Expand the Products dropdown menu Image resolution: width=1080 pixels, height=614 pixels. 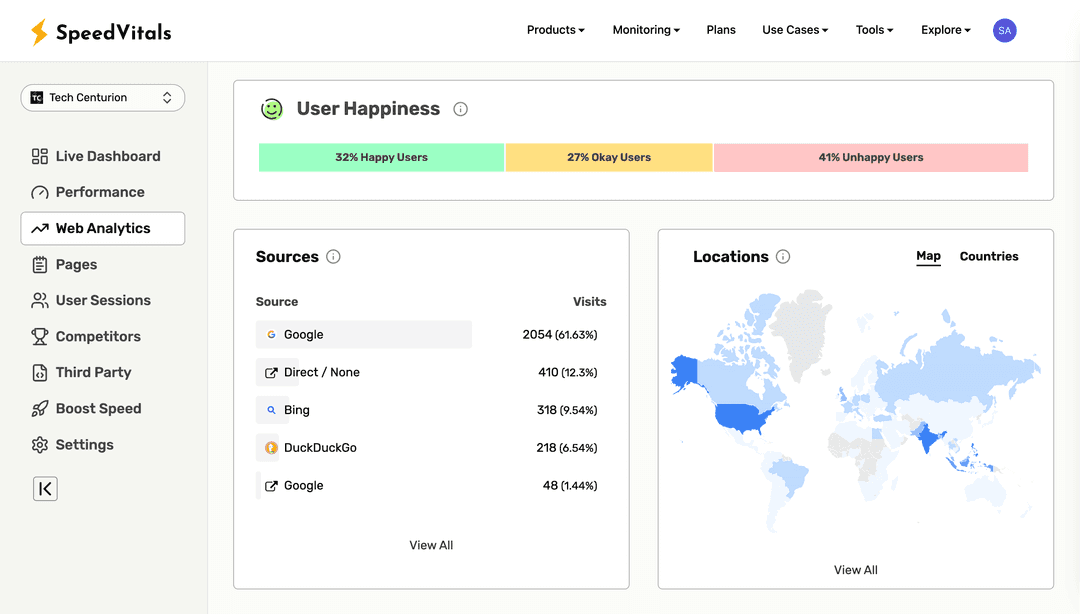coord(555,30)
